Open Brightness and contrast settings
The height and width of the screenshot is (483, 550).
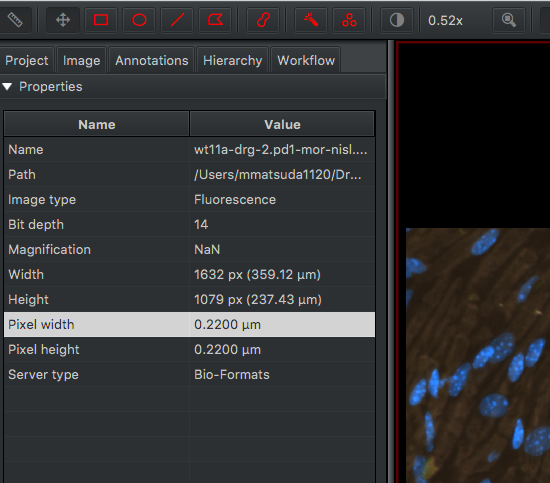click(397, 20)
